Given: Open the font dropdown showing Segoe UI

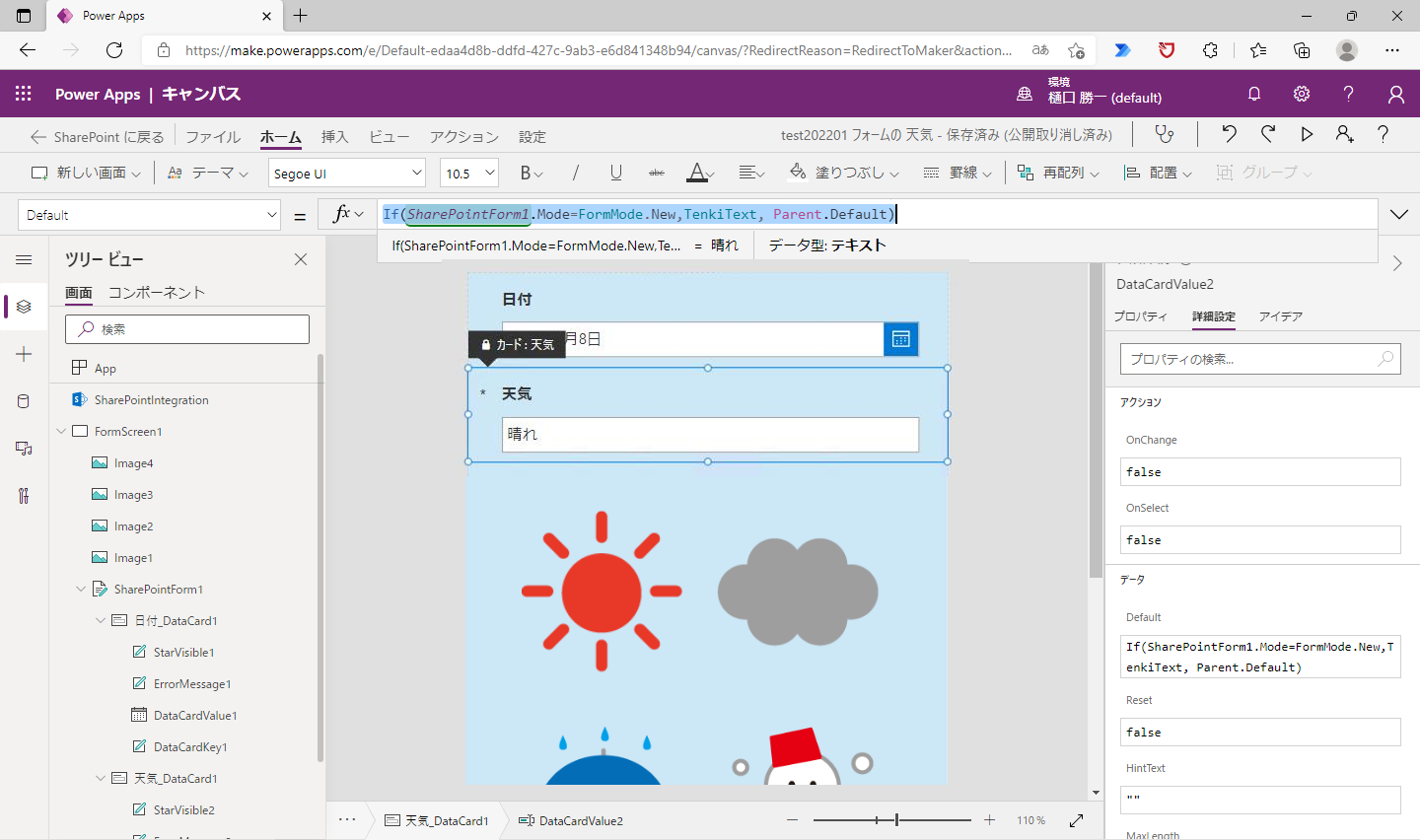Looking at the screenshot, I should 347,173.
